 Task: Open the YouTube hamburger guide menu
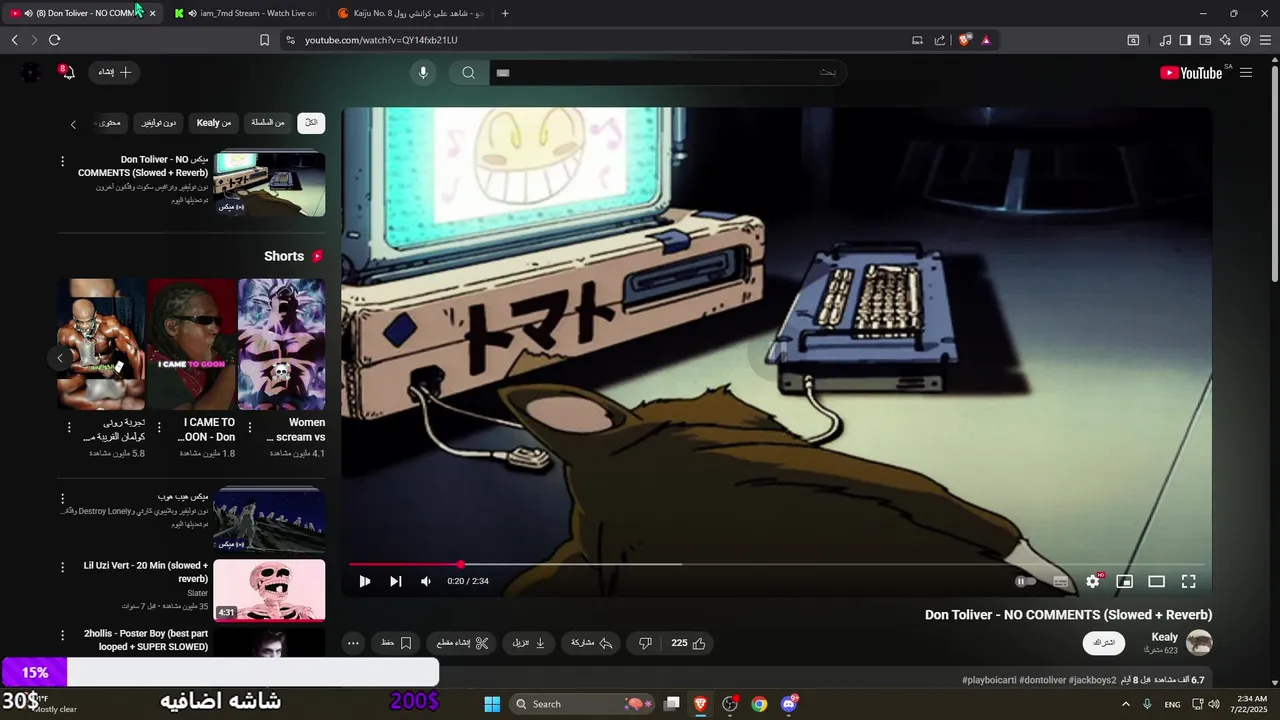pos(1246,72)
